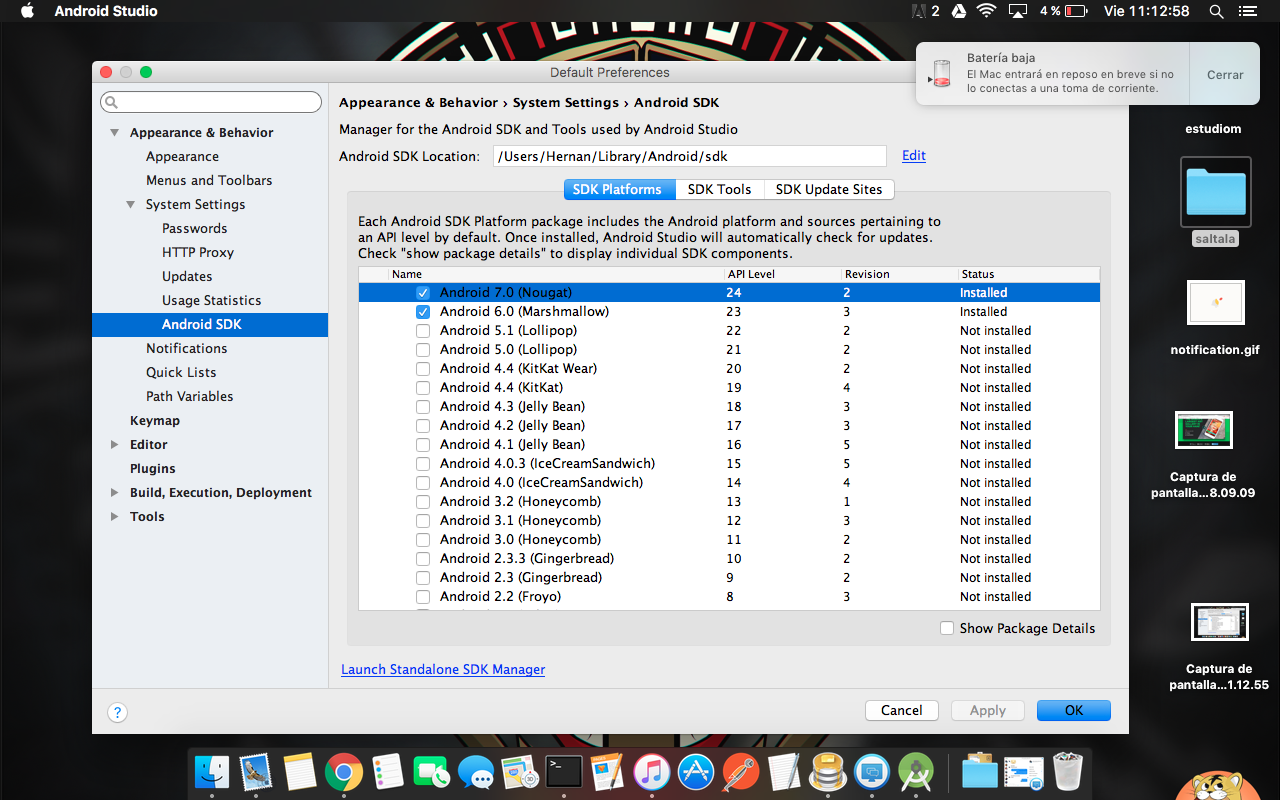Open Sequel Pro pancake icon in dock
Viewport: 1280px width, 800px height.
(827, 771)
